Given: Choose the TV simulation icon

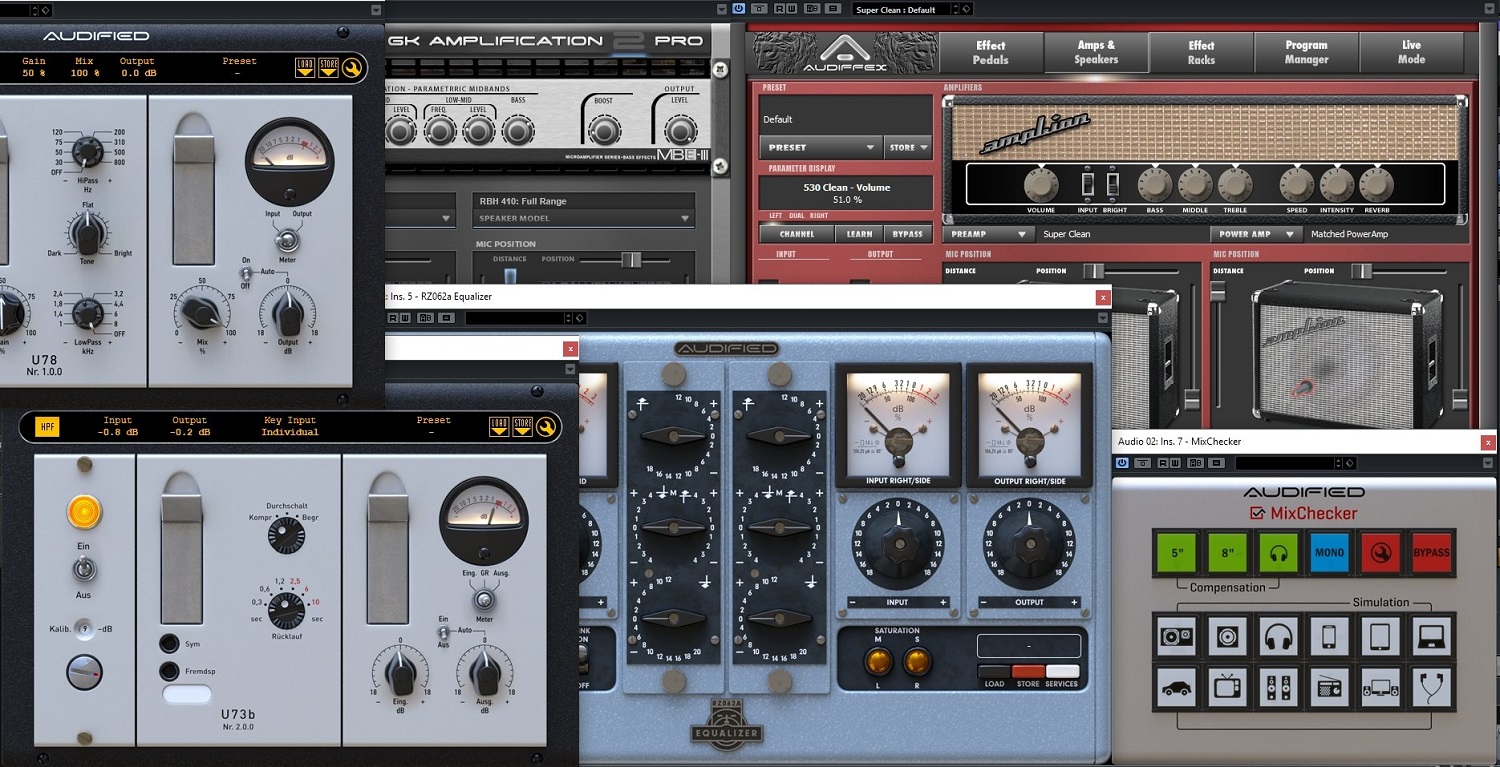Looking at the screenshot, I should click(x=1228, y=687).
